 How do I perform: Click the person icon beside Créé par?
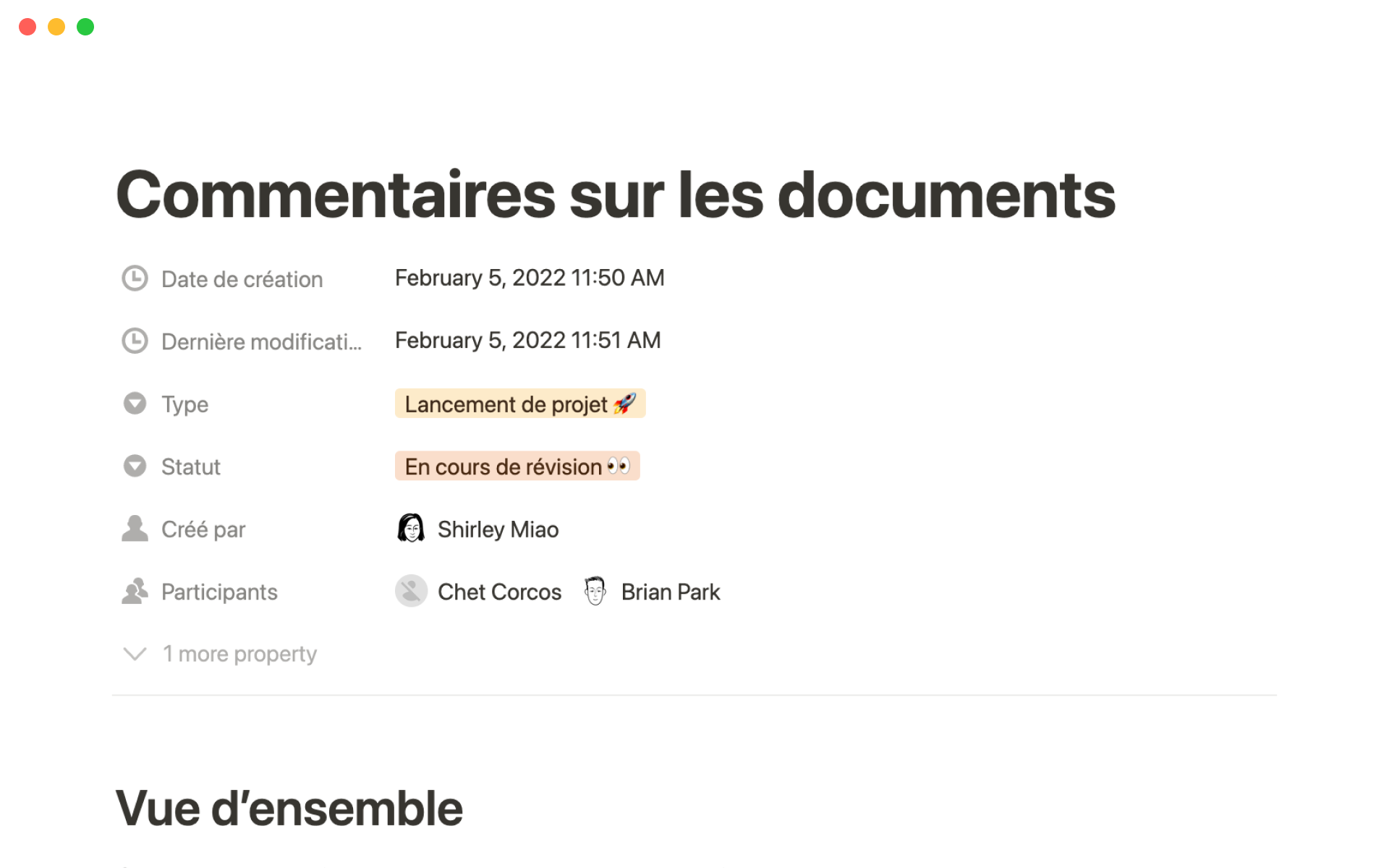point(135,529)
